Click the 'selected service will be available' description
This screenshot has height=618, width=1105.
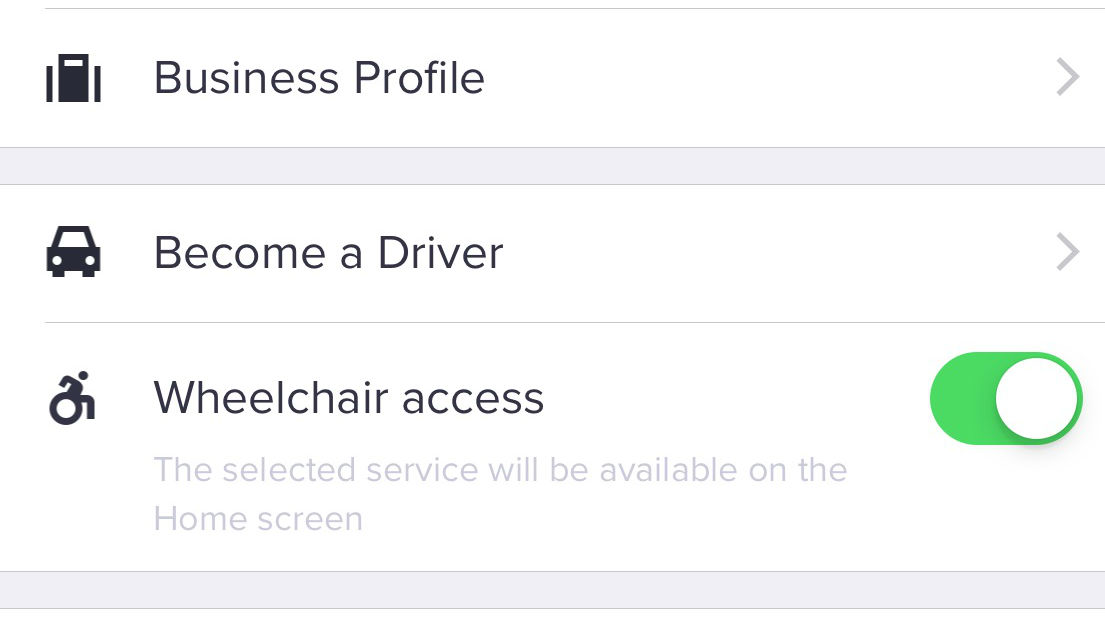point(500,470)
